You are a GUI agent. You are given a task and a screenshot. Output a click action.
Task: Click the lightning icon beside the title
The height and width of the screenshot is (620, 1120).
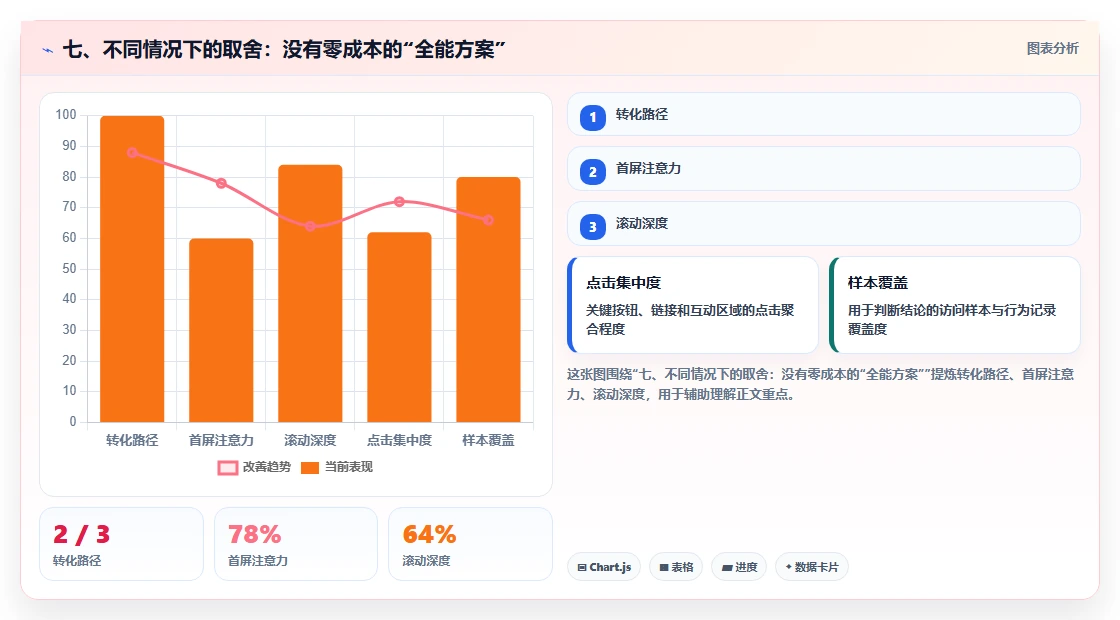tap(48, 50)
